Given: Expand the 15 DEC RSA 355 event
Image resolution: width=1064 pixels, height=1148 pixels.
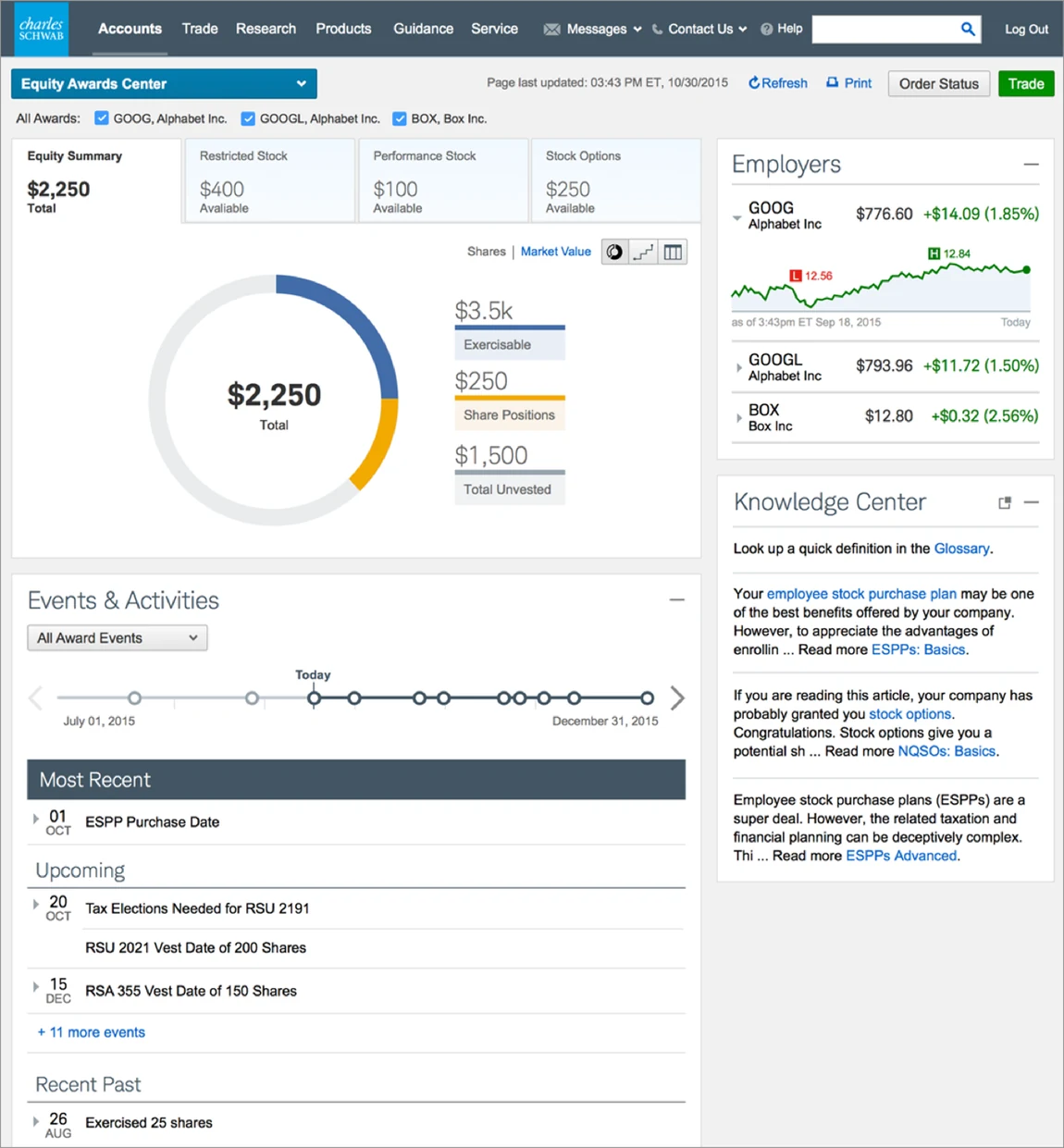Looking at the screenshot, I should click(35, 987).
